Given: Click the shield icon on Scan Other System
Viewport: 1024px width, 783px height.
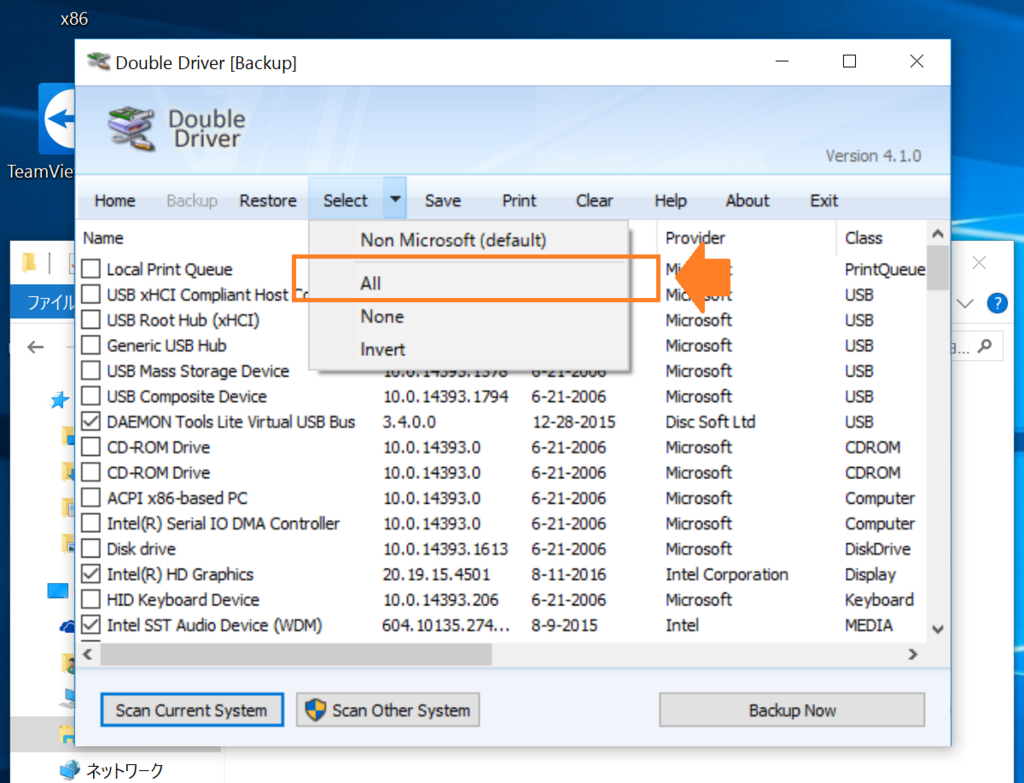Looking at the screenshot, I should 315,710.
